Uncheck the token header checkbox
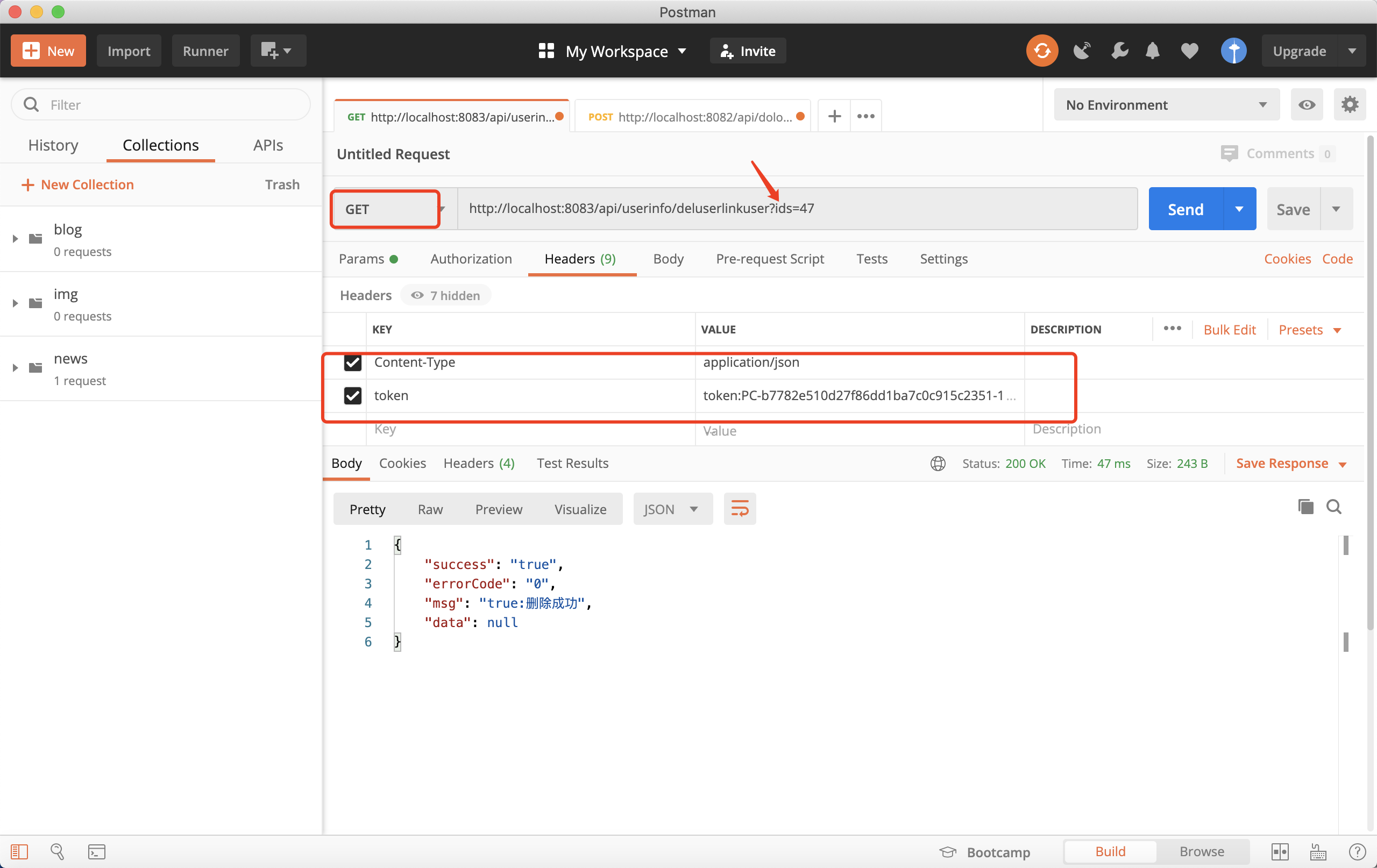 click(x=352, y=396)
